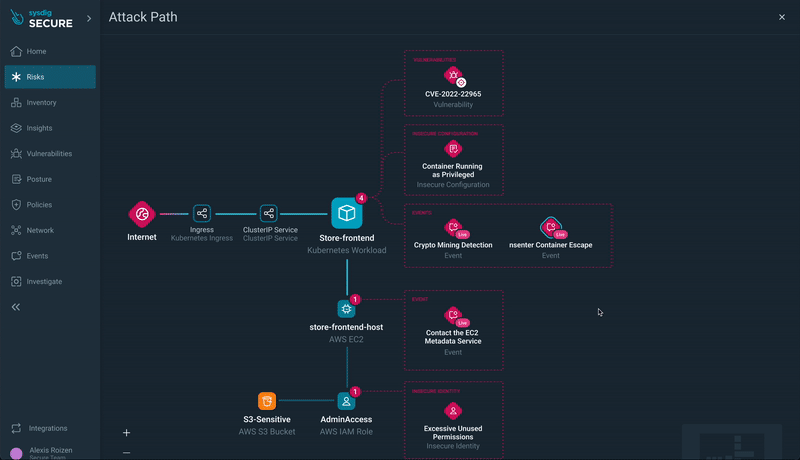The width and height of the screenshot is (800, 460).
Task: Click the badge 1 on AdminAccess
Action: [355, 392]
